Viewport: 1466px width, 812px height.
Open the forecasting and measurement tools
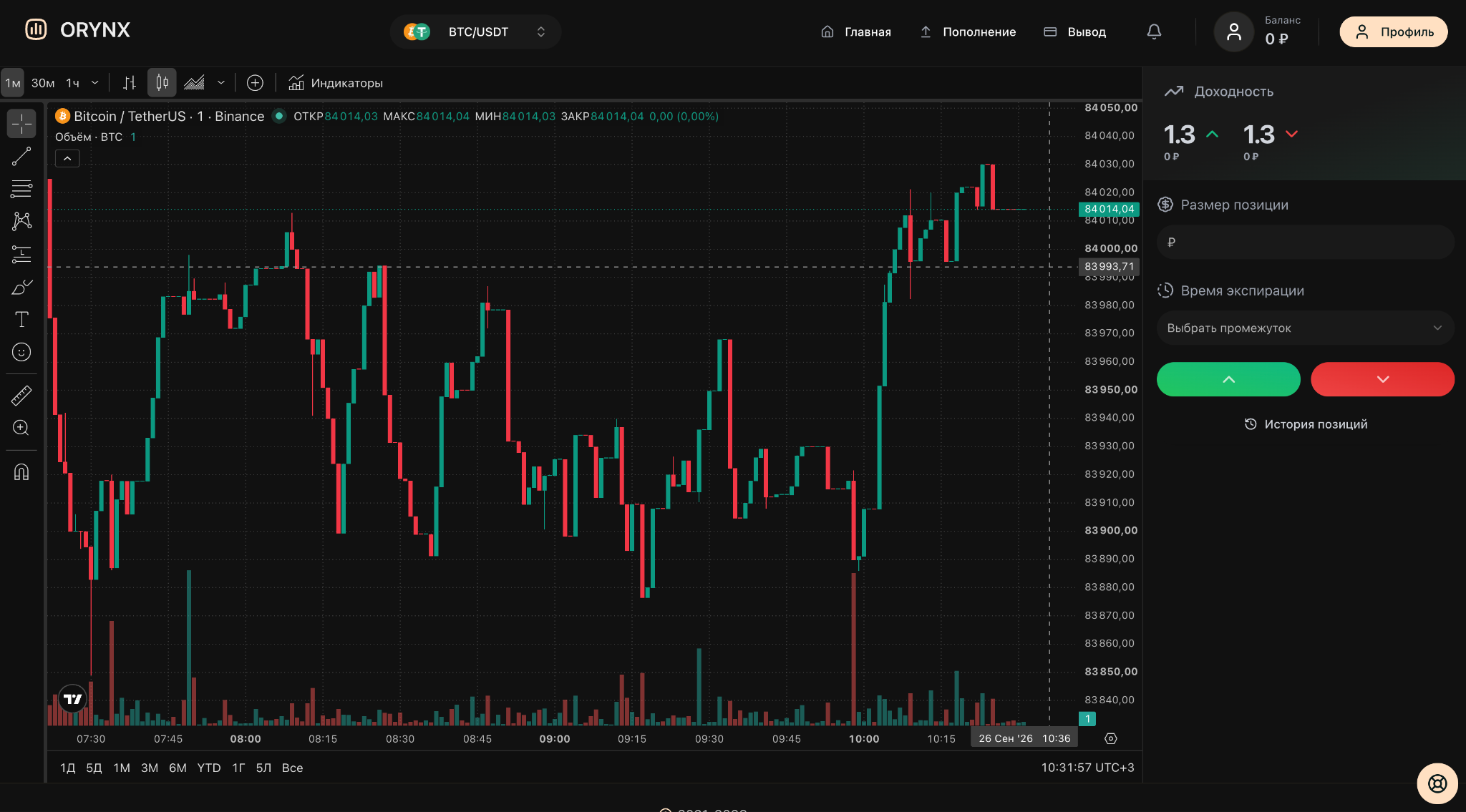[21, 254]
